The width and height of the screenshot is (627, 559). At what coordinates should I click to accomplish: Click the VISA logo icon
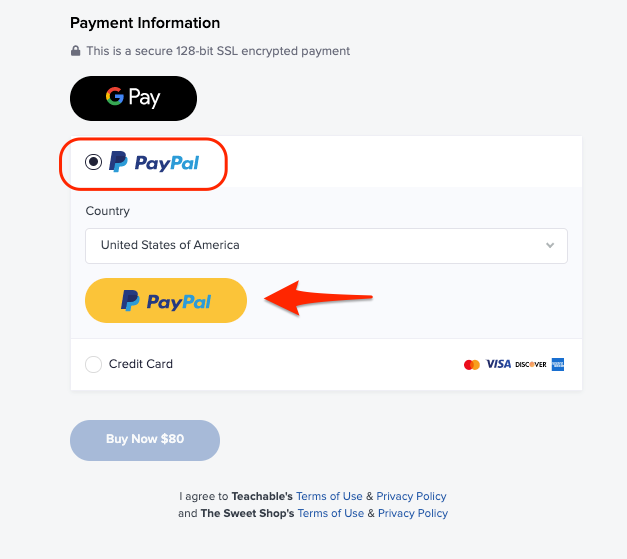point(498,364)
